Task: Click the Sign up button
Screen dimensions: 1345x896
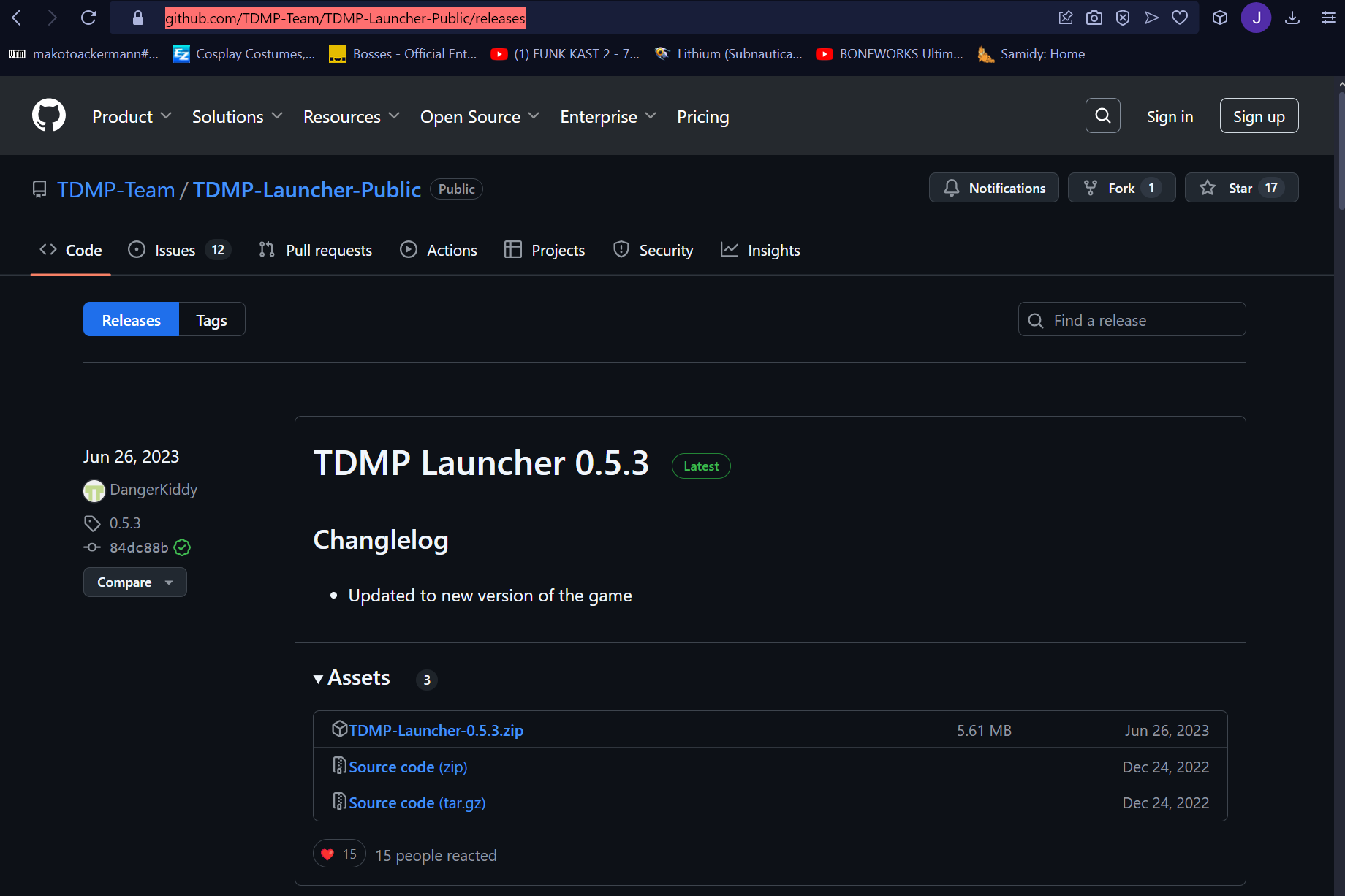Action: [x=1259, y=115]
